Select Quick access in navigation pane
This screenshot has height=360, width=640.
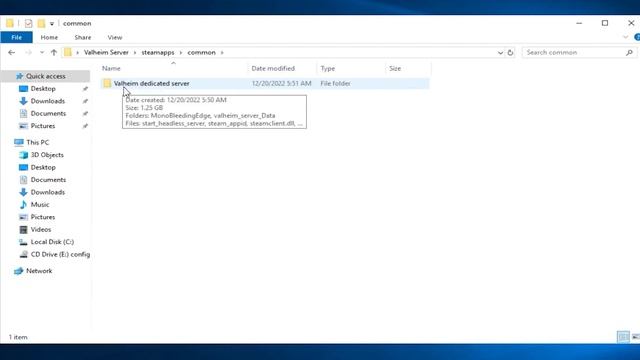(x=45, y=76)
